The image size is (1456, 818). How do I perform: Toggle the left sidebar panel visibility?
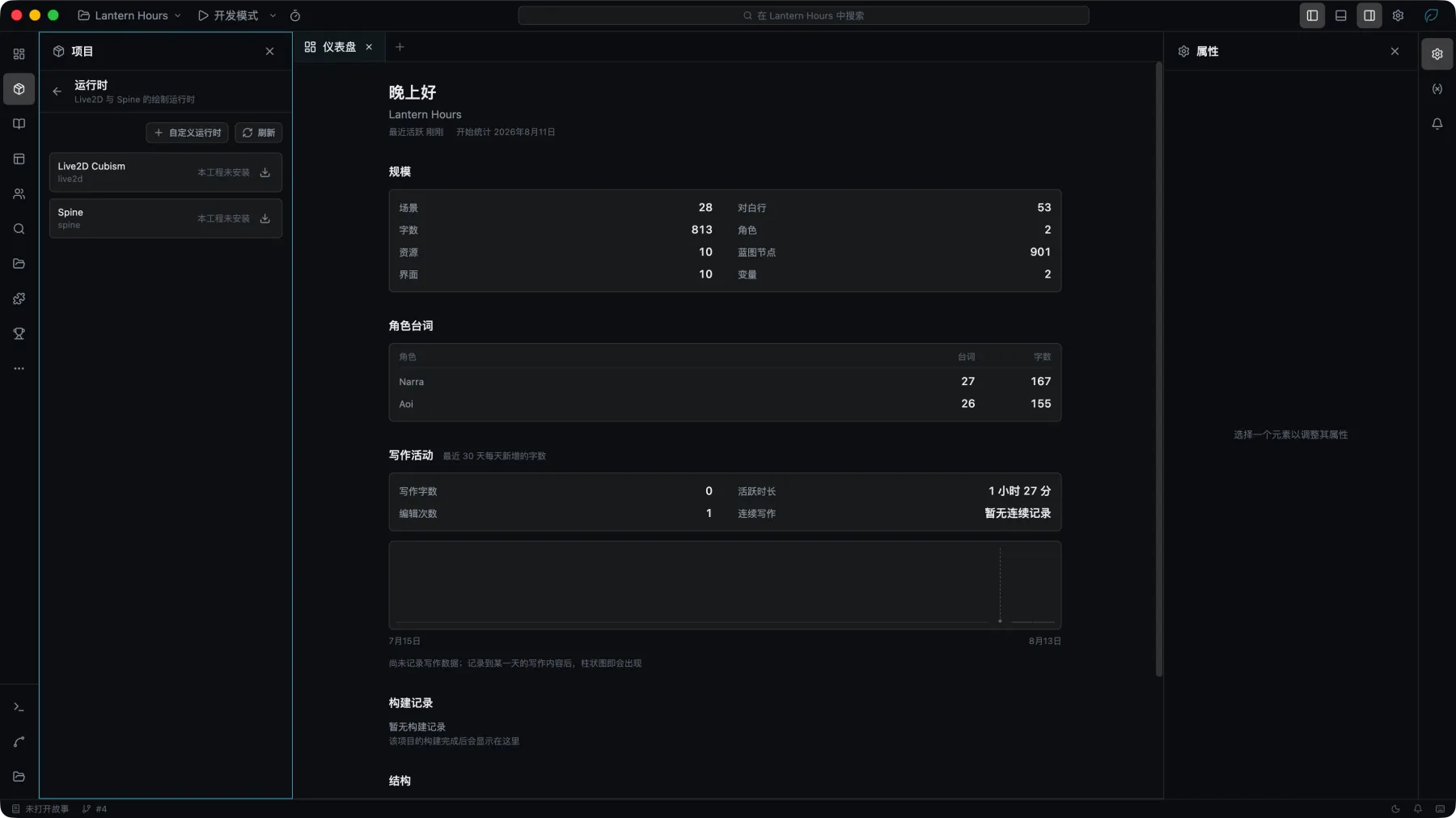[1312, 15]
